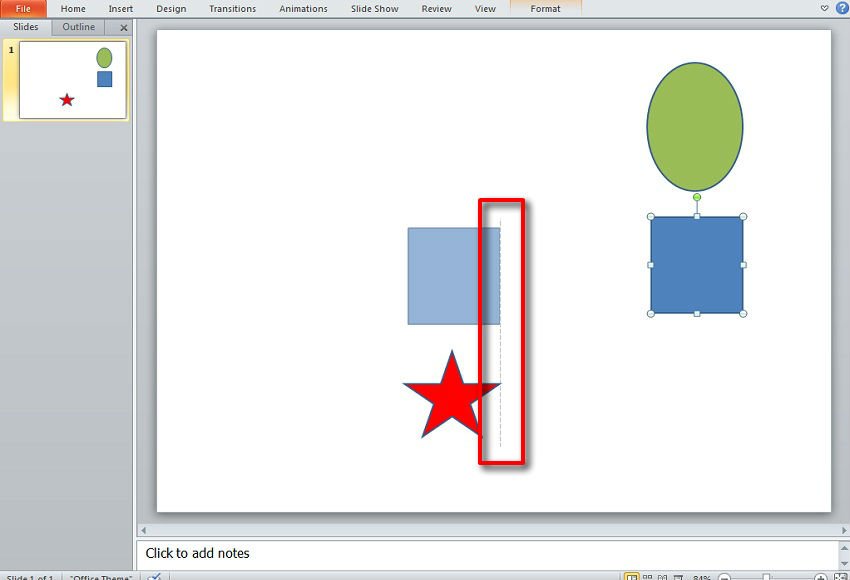Open the Format contextual tab
The height and width of the screenshot is (580, 850).
point(545,9)
